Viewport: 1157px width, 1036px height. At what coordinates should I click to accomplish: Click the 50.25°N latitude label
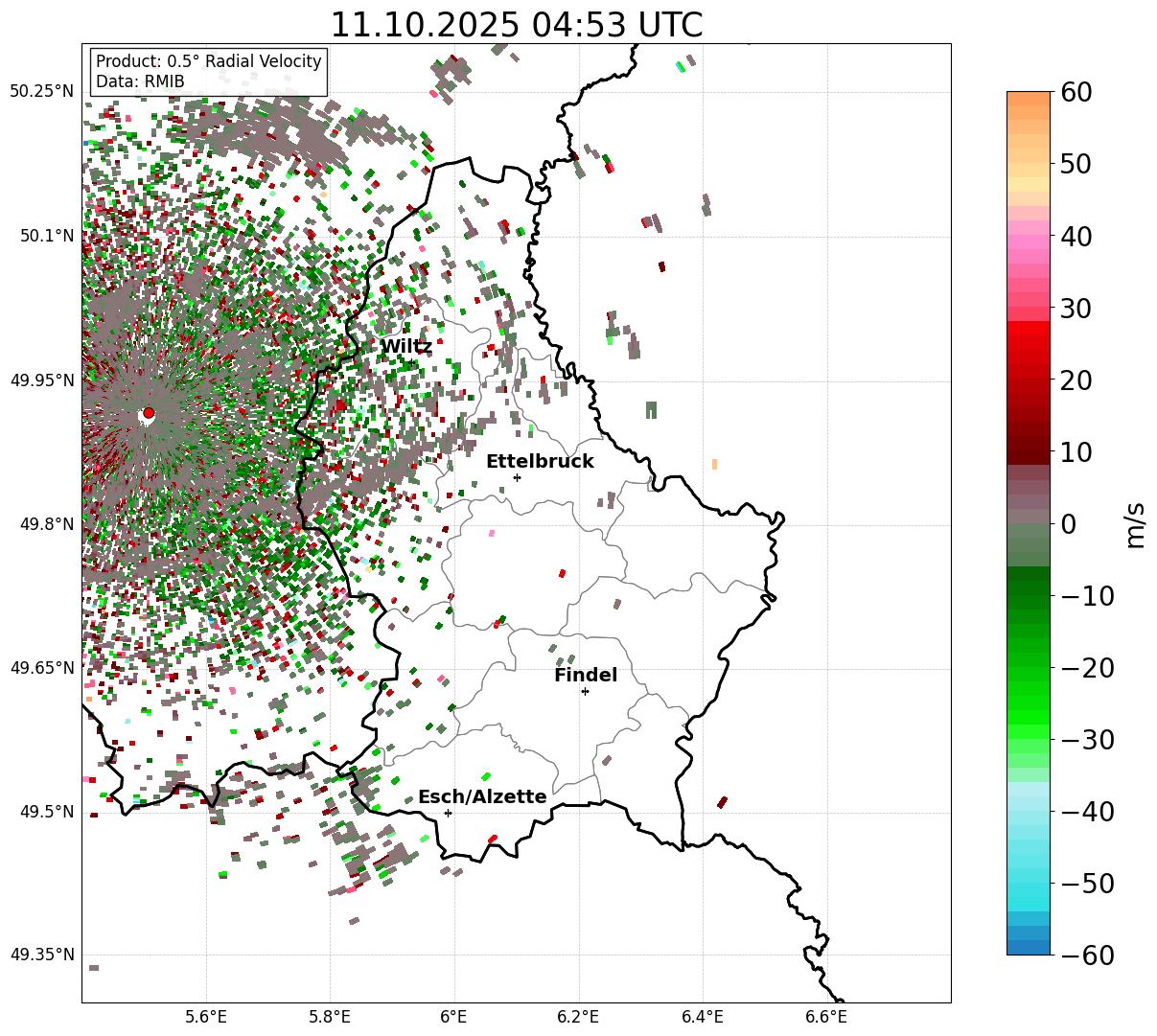pos(41,92)
